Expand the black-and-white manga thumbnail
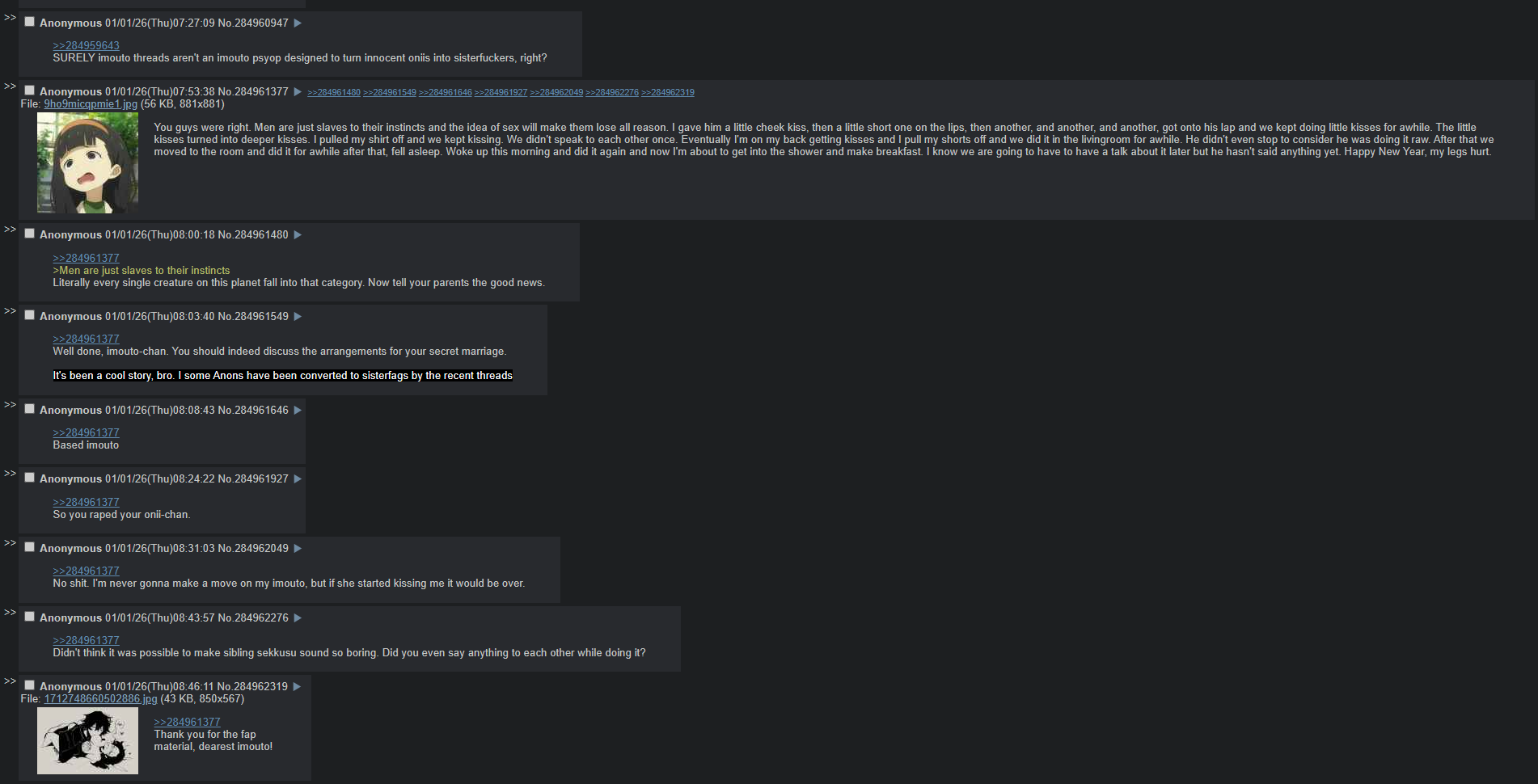The width and height of the screenshot is (1538, 784). (x=87, y=741)
